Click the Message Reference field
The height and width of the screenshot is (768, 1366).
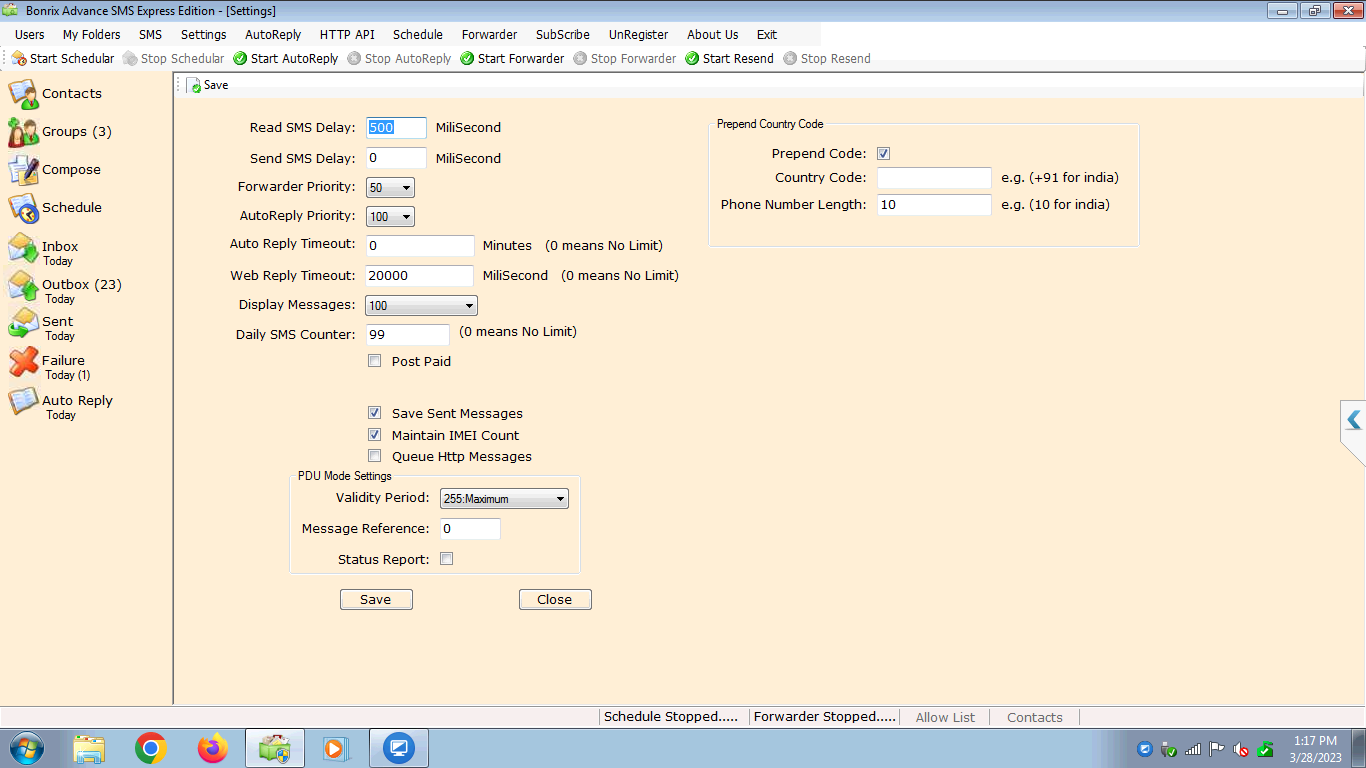pos(470,529)
